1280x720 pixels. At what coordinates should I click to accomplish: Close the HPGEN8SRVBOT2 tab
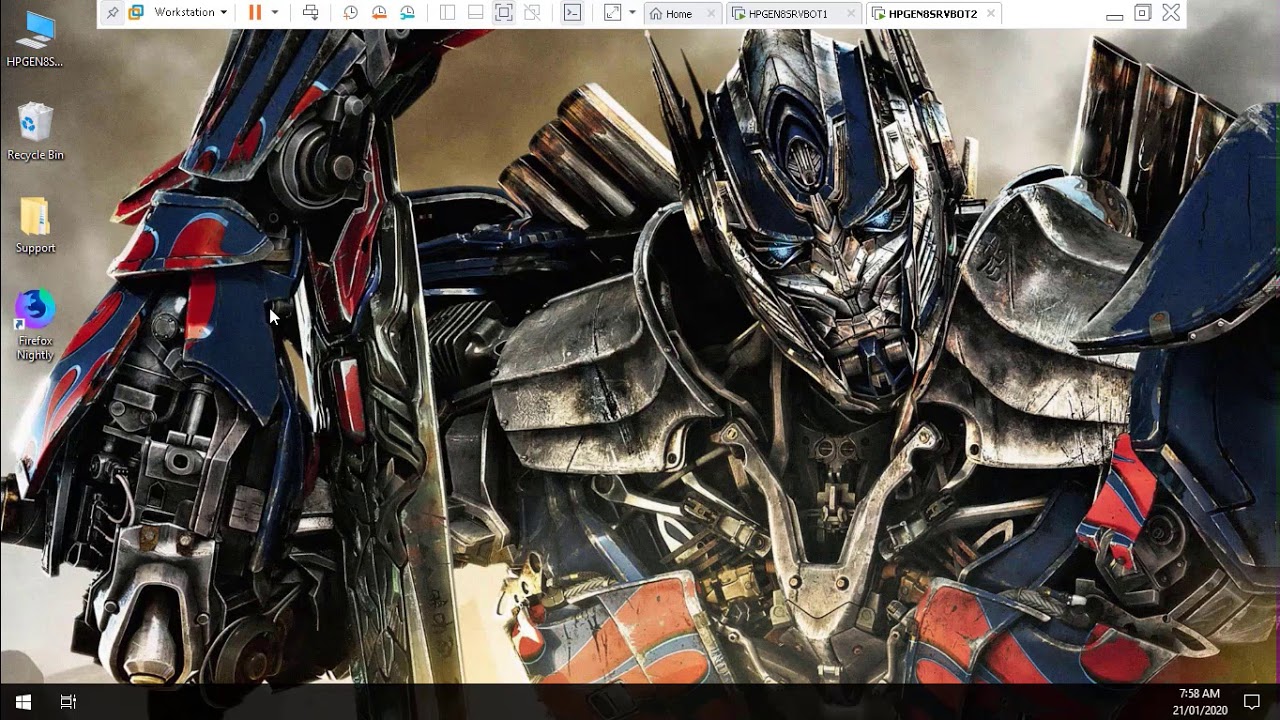[x=991, y=14]
